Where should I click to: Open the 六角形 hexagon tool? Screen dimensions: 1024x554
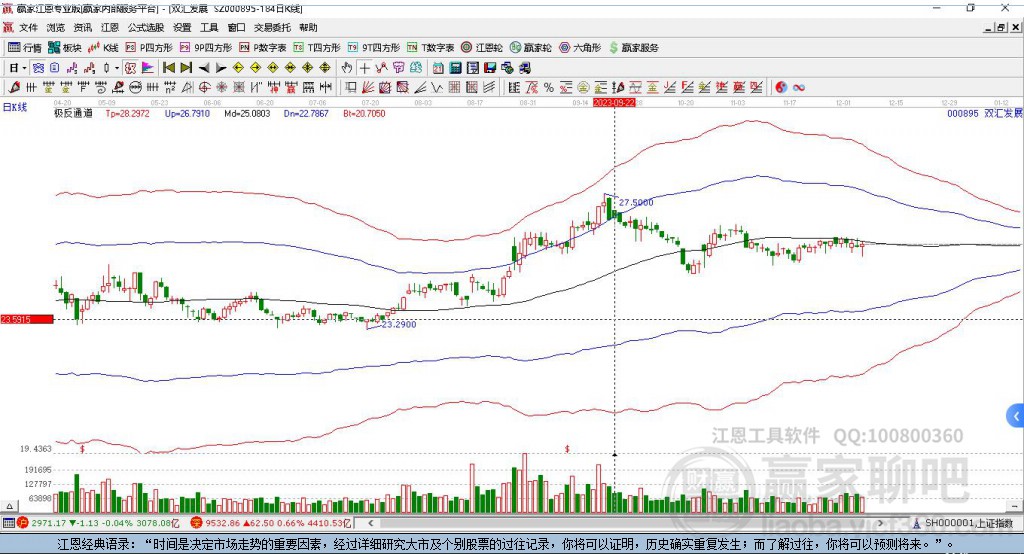[580, 48]
